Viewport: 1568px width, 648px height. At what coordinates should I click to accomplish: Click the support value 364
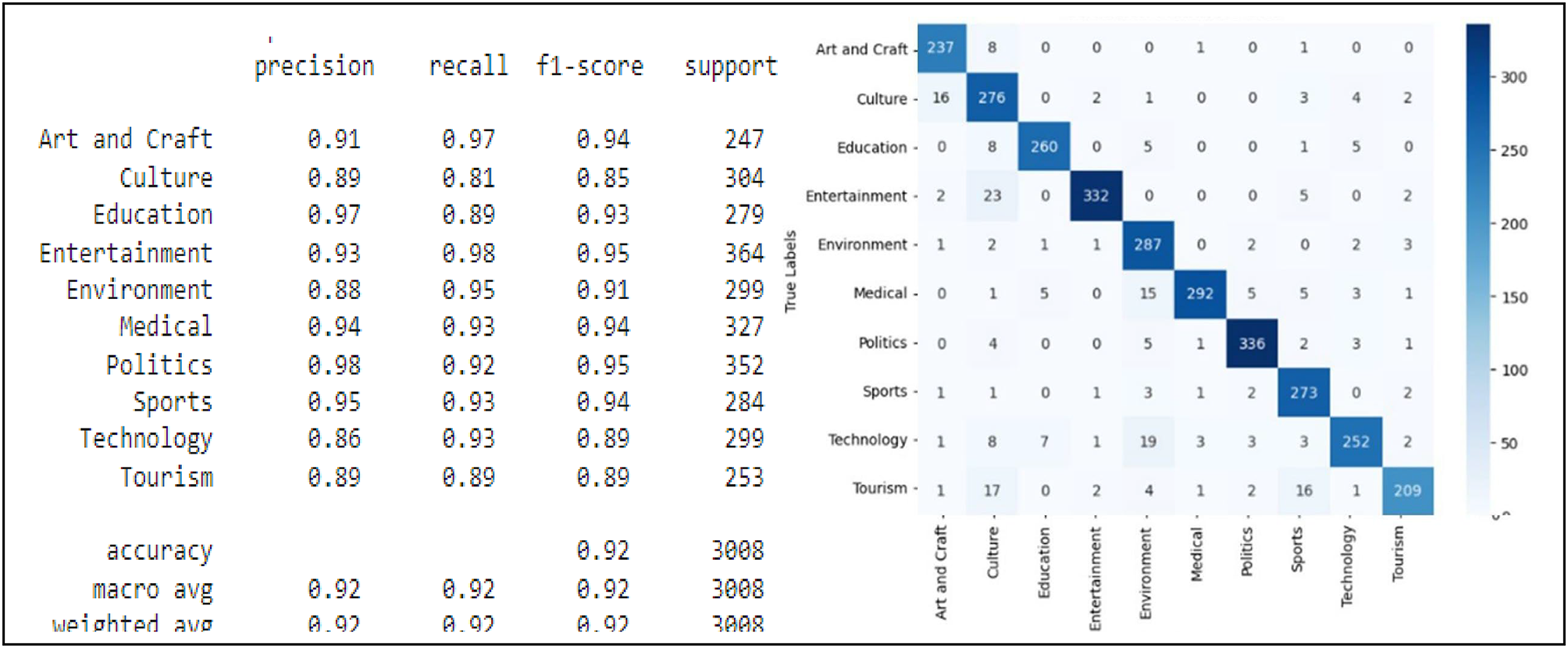point(743,253)
